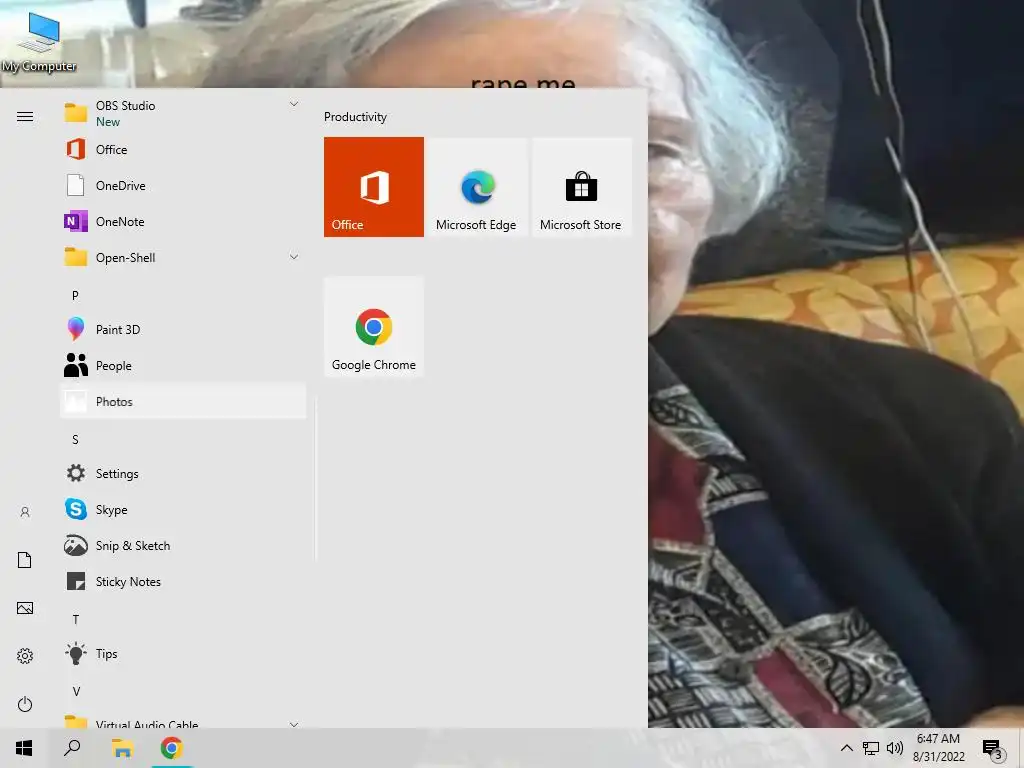Screen dimensions: 1024x768
Task: Open the volume tray icon
Action: tap(895, 748)
